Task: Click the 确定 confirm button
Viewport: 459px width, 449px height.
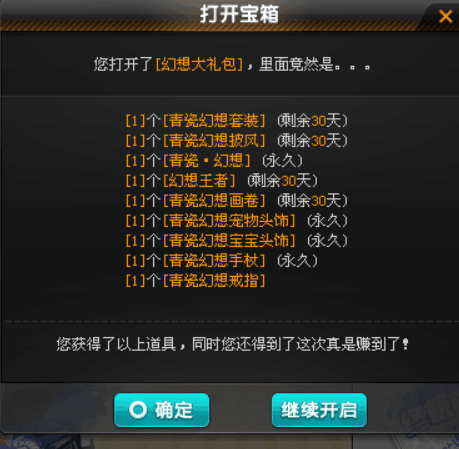Action: pos(162,410)
